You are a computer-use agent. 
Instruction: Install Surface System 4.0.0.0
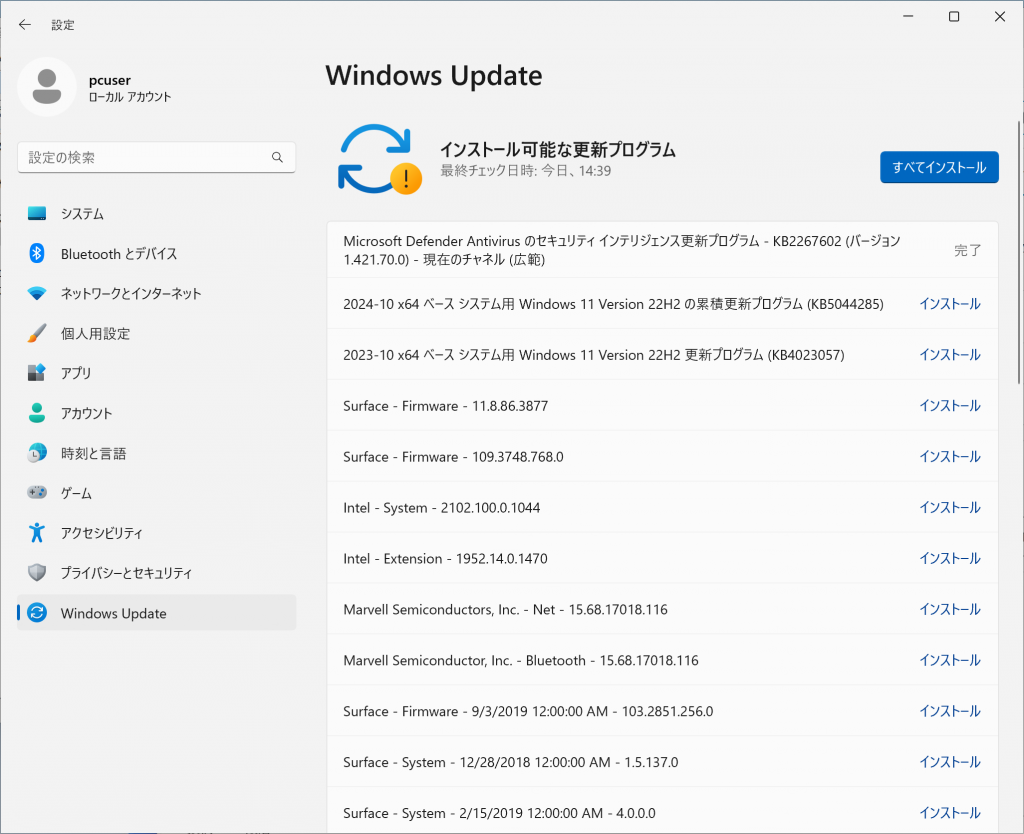pyautogui.click(x=950, y=813)
